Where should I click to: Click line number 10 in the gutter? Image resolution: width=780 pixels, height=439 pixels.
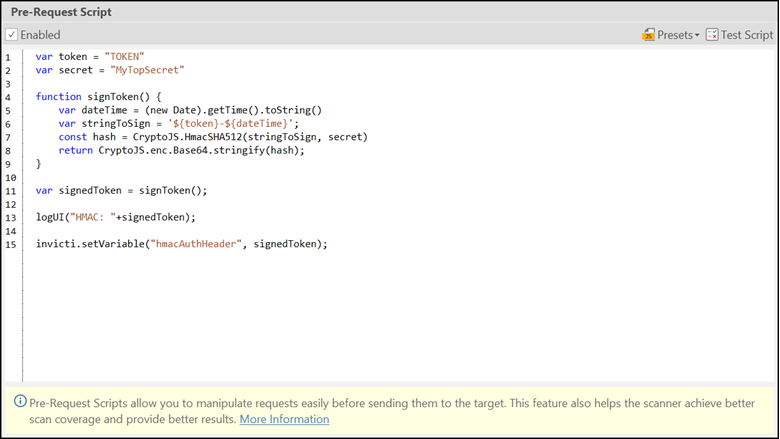(x=10, y=177)
